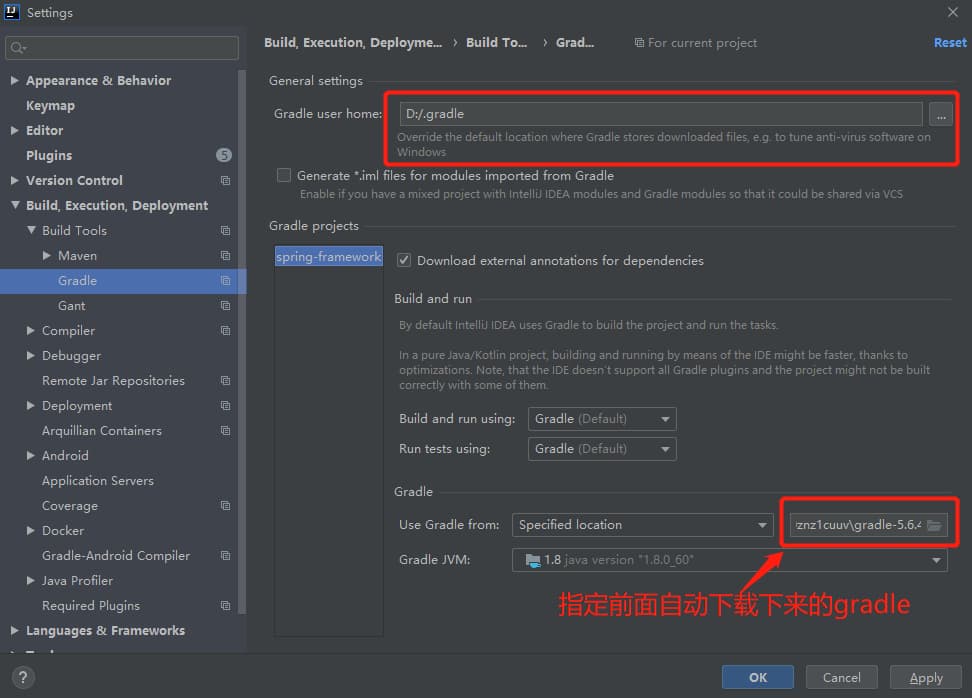Click the IntelliJ IDEA logo in title bar
Image resolution: width=972 pixels, height=698 pixels.
click(12, 12)
